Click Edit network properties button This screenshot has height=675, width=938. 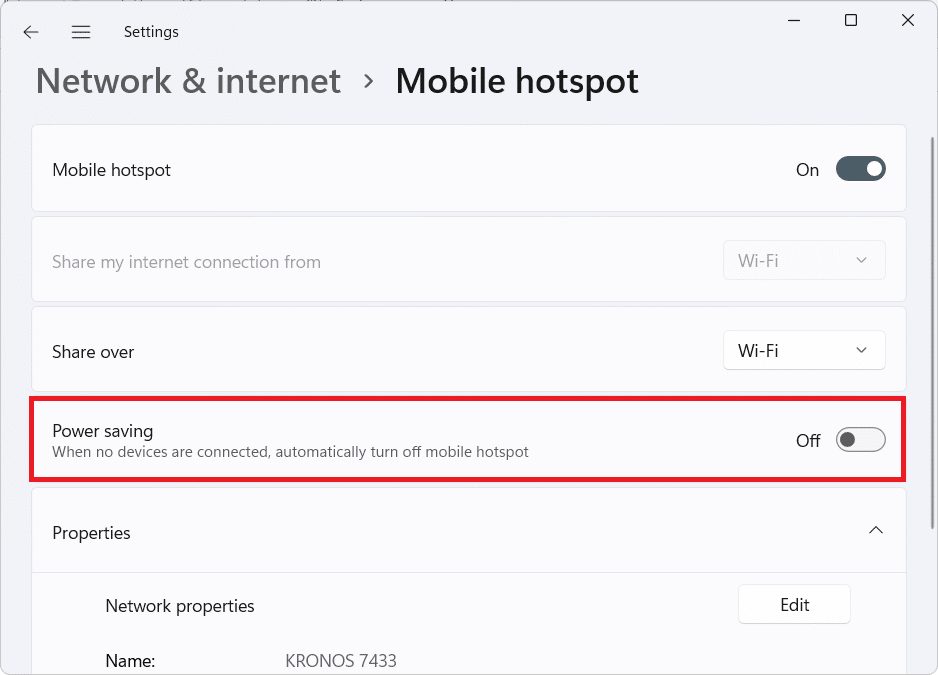pos(794,605)
